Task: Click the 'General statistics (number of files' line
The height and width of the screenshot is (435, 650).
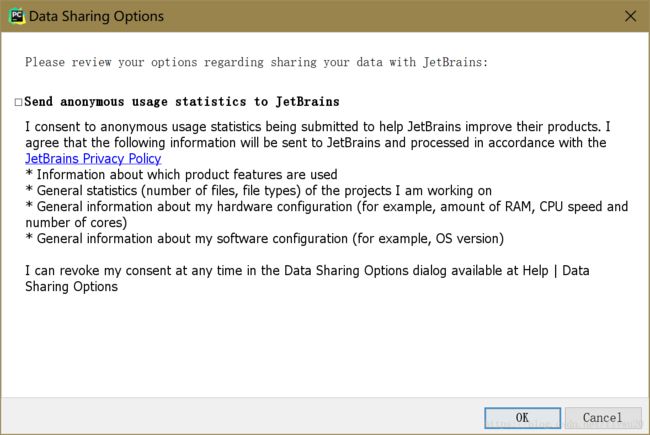Action: point(259,191)
